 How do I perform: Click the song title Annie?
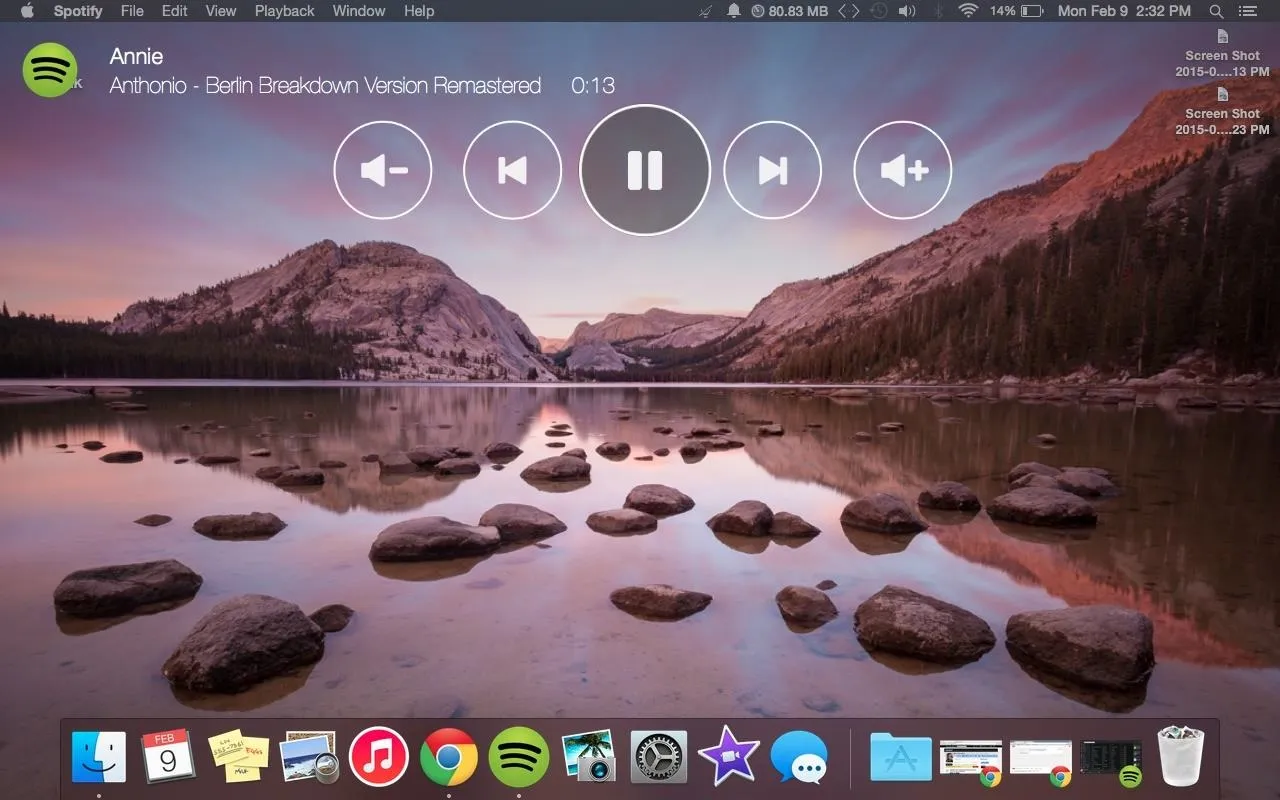tap(136, 56)
